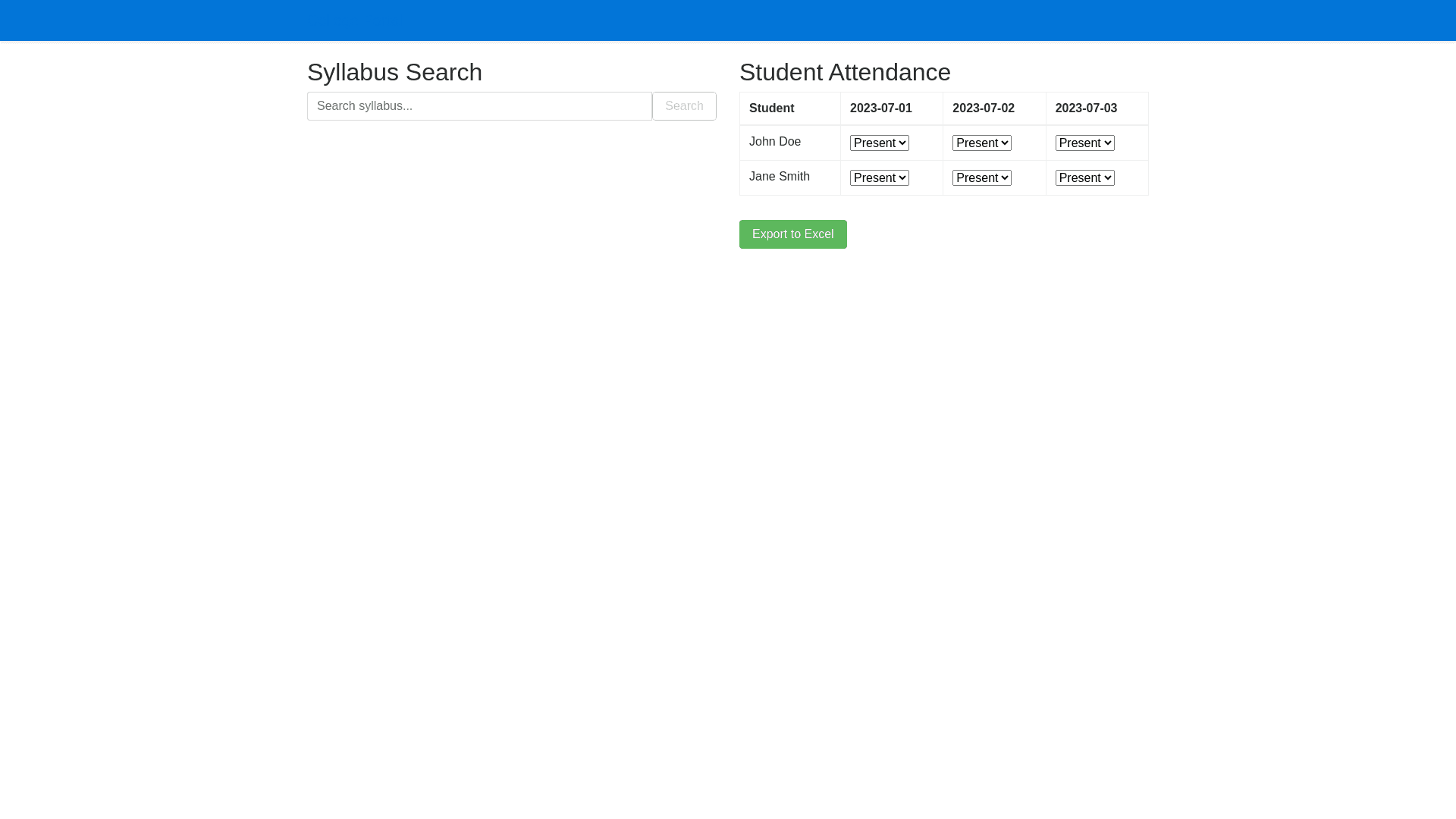
Task: Select the Student column header
Action: pos(771,108)
